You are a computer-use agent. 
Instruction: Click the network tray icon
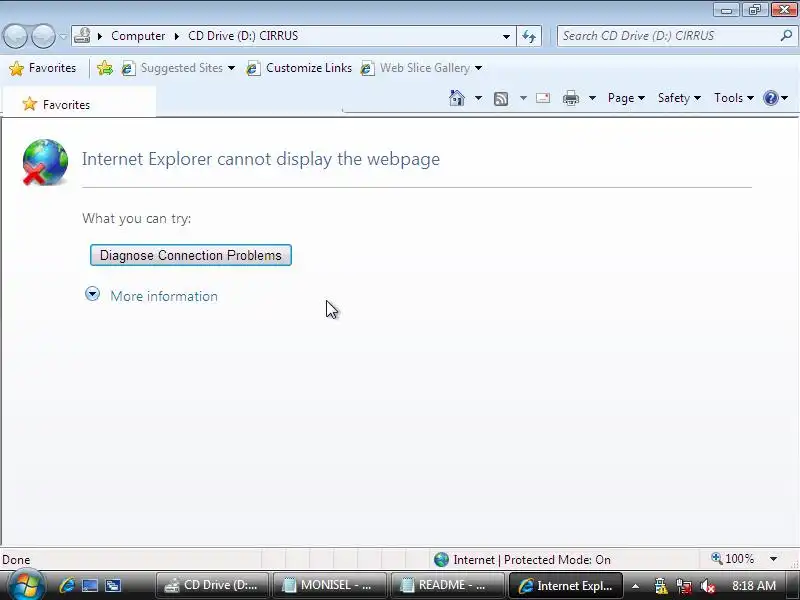(684, 586)
